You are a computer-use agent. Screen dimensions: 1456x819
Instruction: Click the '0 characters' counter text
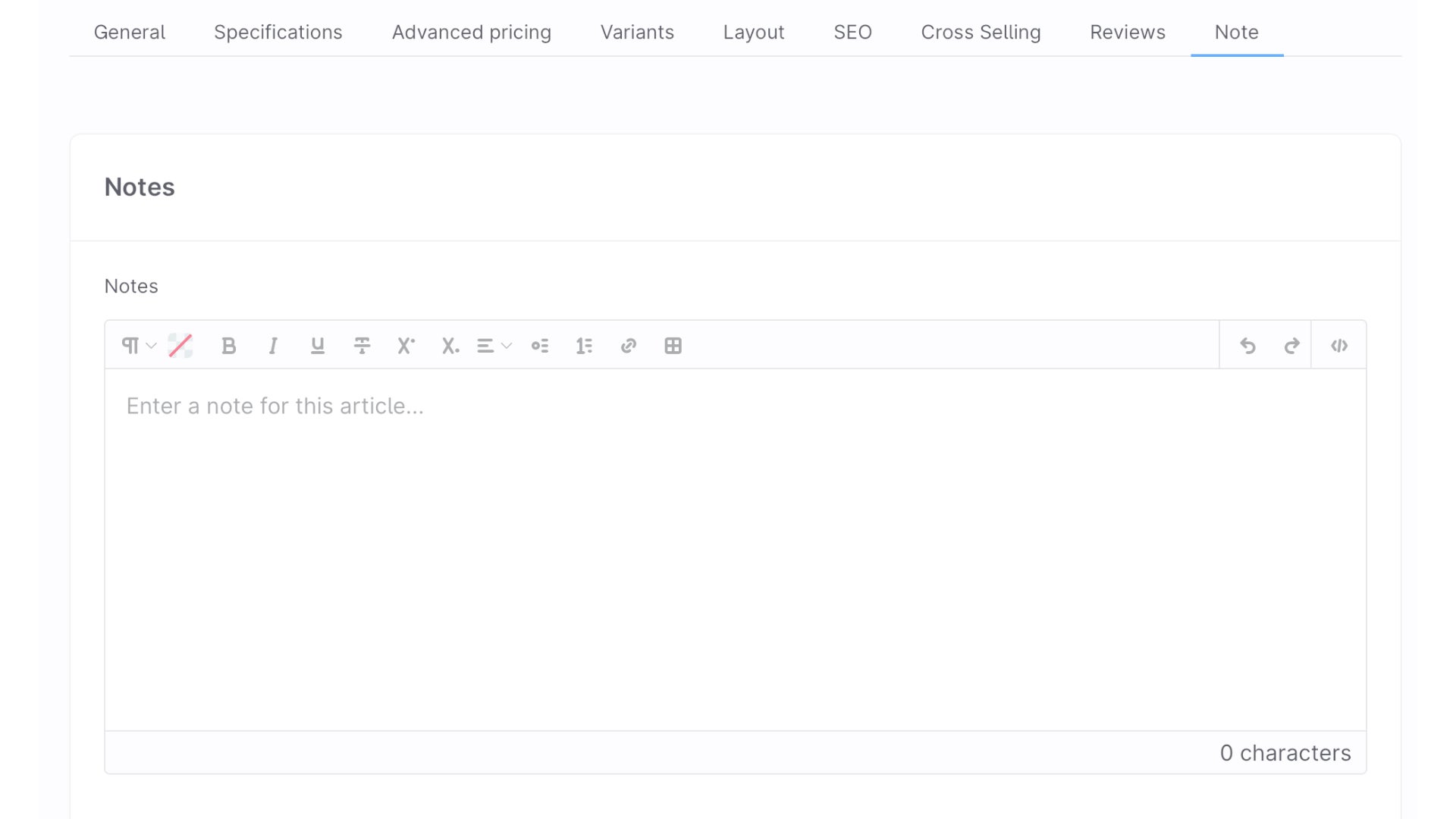point(1285,753)
